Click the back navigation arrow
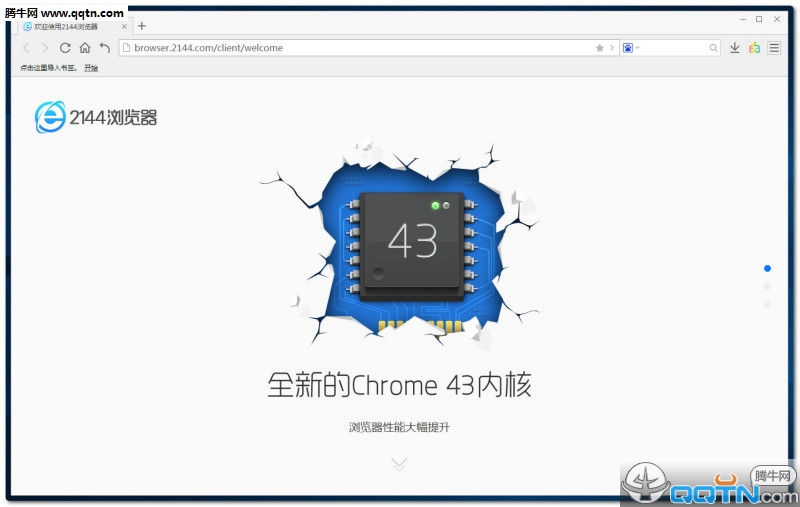The width and height of the screenshot is (800, 507). click(x=27, y=48)
